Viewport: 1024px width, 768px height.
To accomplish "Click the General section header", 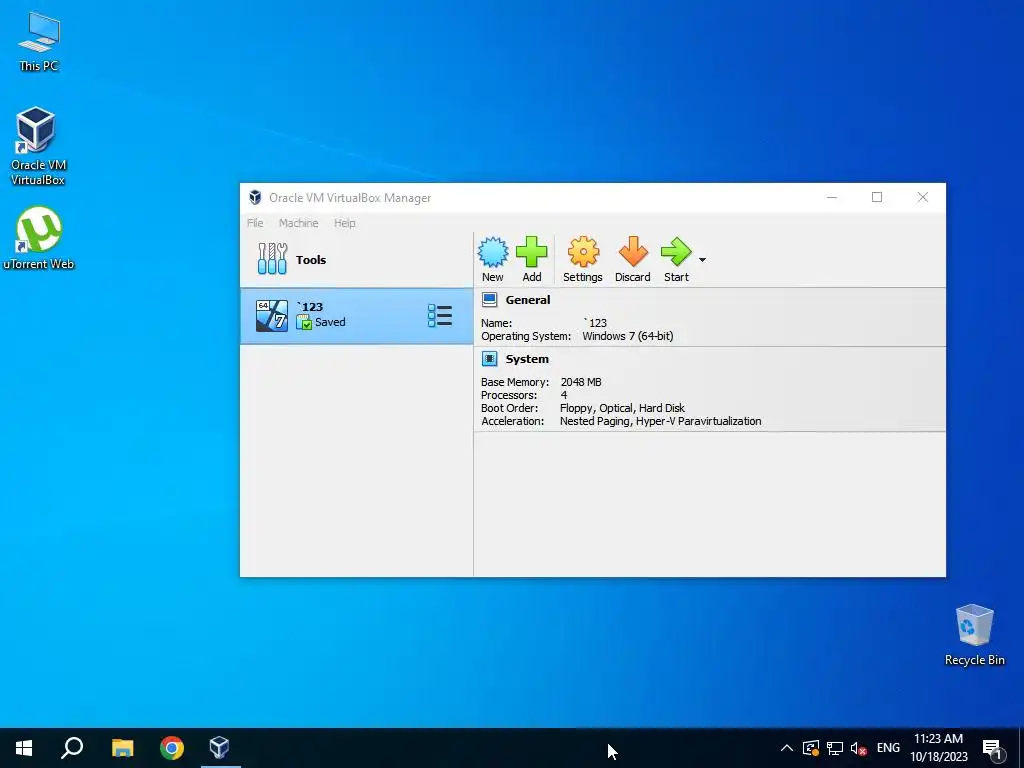I will pos(528,300).
